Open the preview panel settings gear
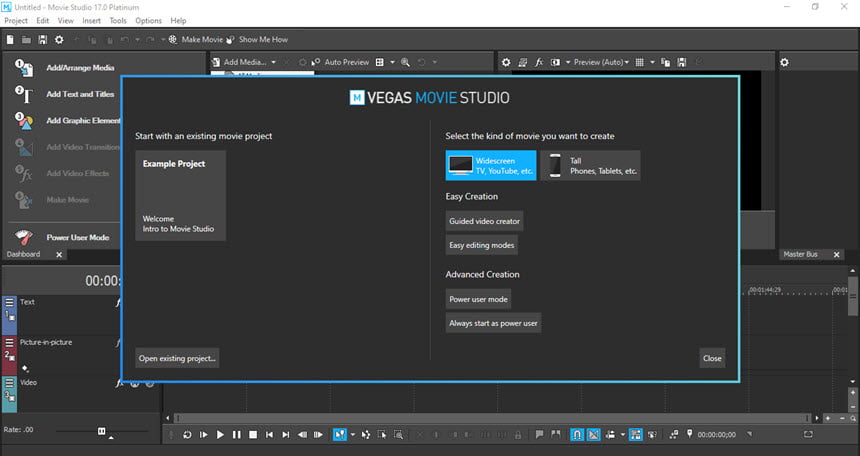The image size is (860, 456). [506, 62]
